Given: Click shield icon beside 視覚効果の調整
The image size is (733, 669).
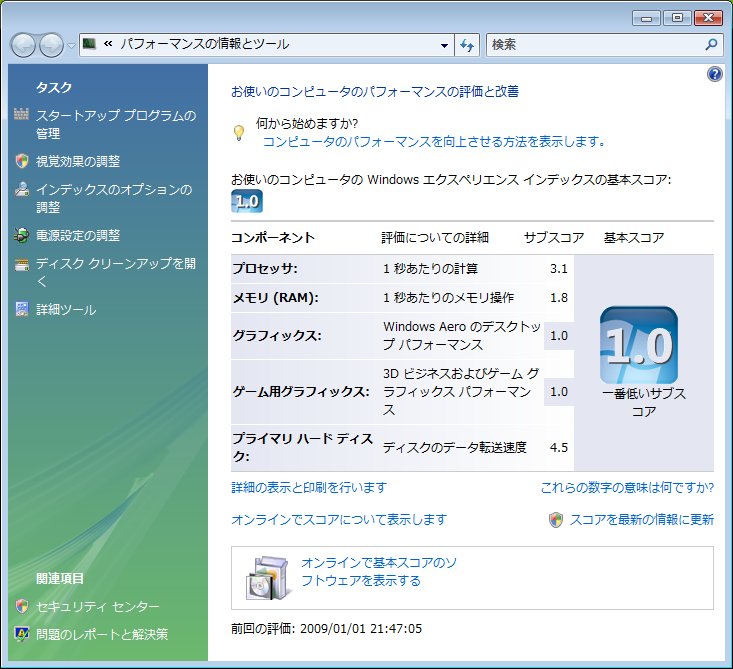Looking at the screenshot, I should point(22,161).
